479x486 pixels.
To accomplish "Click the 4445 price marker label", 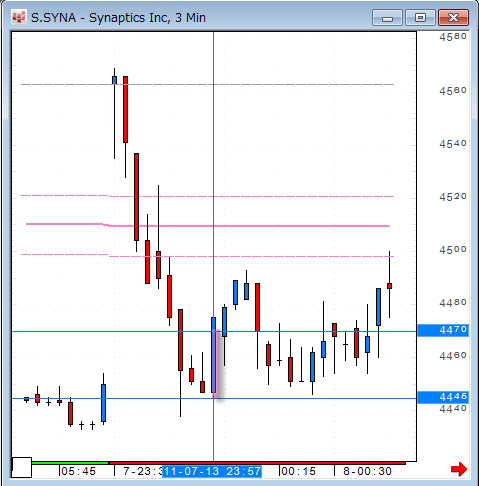I will (x=443, y=397).
